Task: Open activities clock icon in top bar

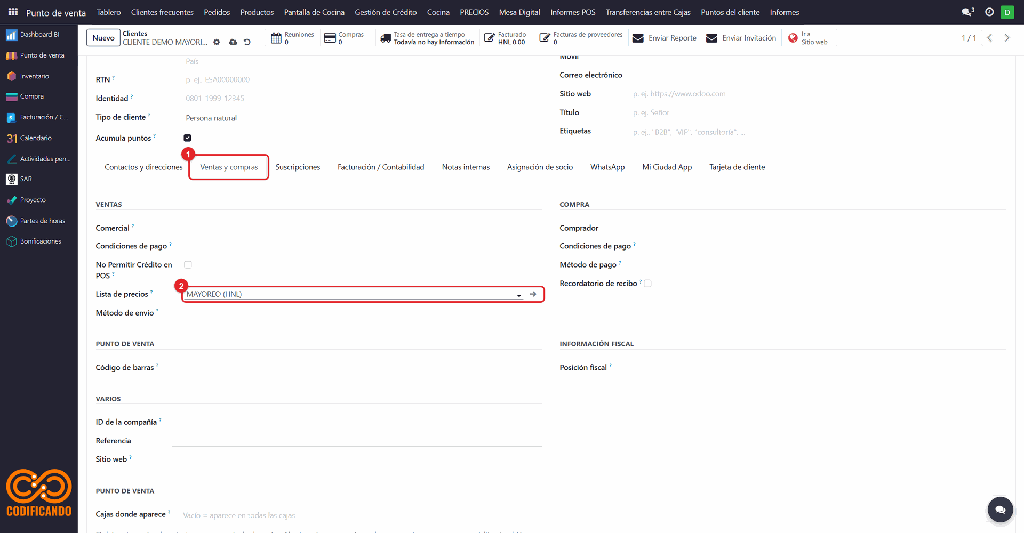Action: pos(989,12)
